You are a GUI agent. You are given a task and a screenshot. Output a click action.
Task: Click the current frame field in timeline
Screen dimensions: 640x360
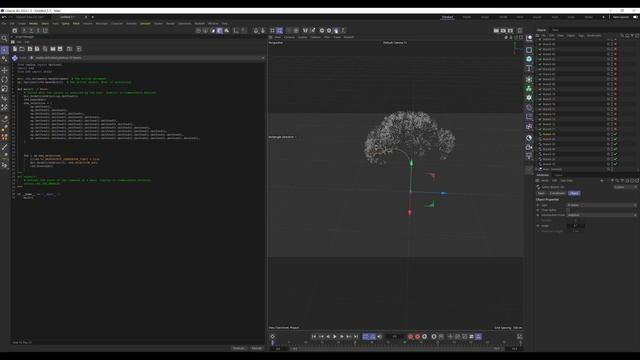(x=394, y=337)
